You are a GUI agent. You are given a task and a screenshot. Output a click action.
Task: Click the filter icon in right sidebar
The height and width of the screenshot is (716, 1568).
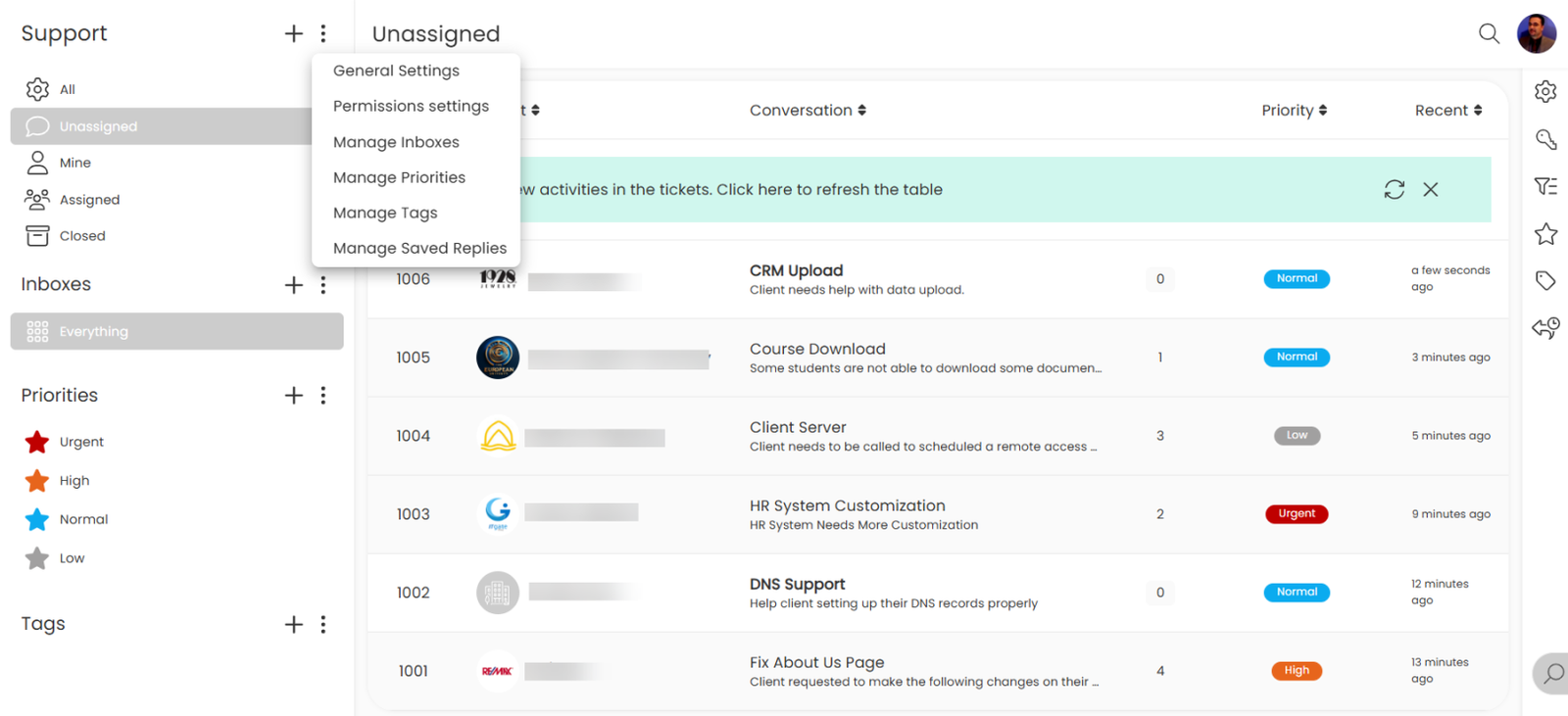click(1545, 186)
